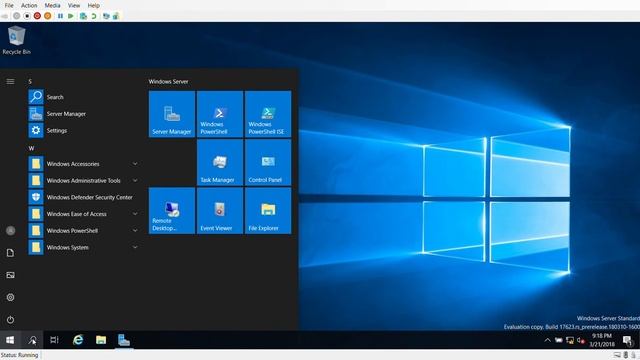Open the File Explorer tile

point(268,211)
